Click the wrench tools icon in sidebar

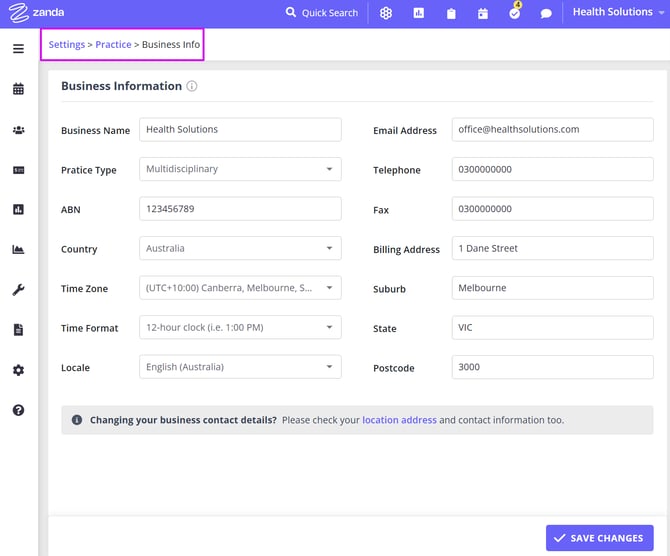pyautogui.click(x=18, y=290)
